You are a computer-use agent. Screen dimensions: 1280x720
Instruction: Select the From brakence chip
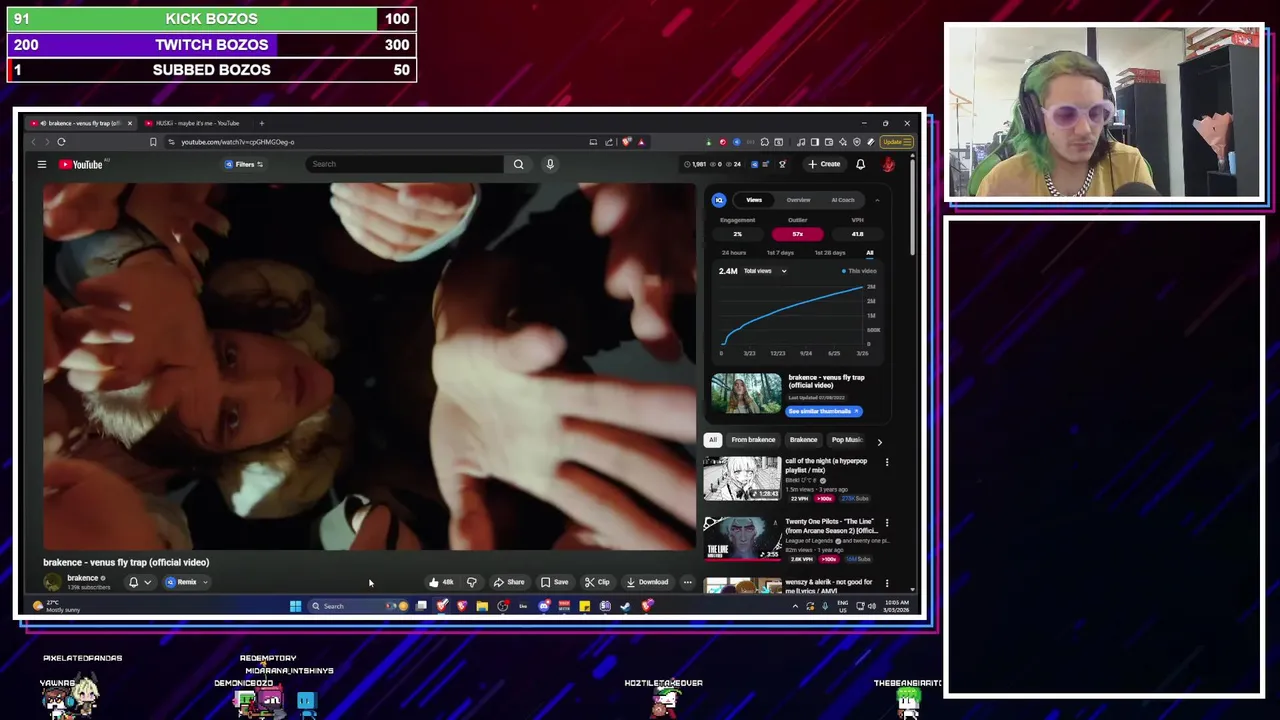click(x=753, y=440)
